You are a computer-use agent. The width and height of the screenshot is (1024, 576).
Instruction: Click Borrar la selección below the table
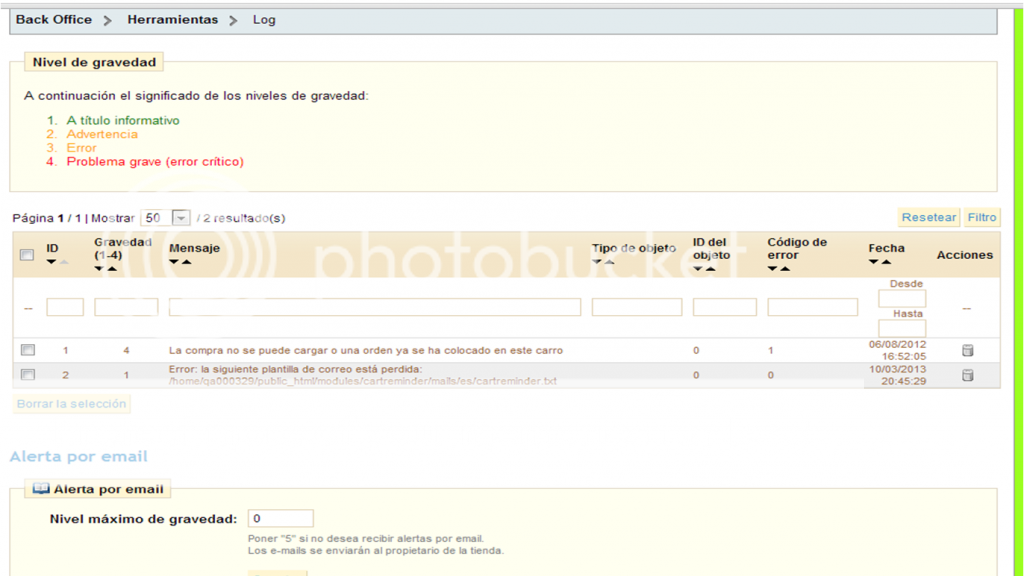click(x=71, y=403)
